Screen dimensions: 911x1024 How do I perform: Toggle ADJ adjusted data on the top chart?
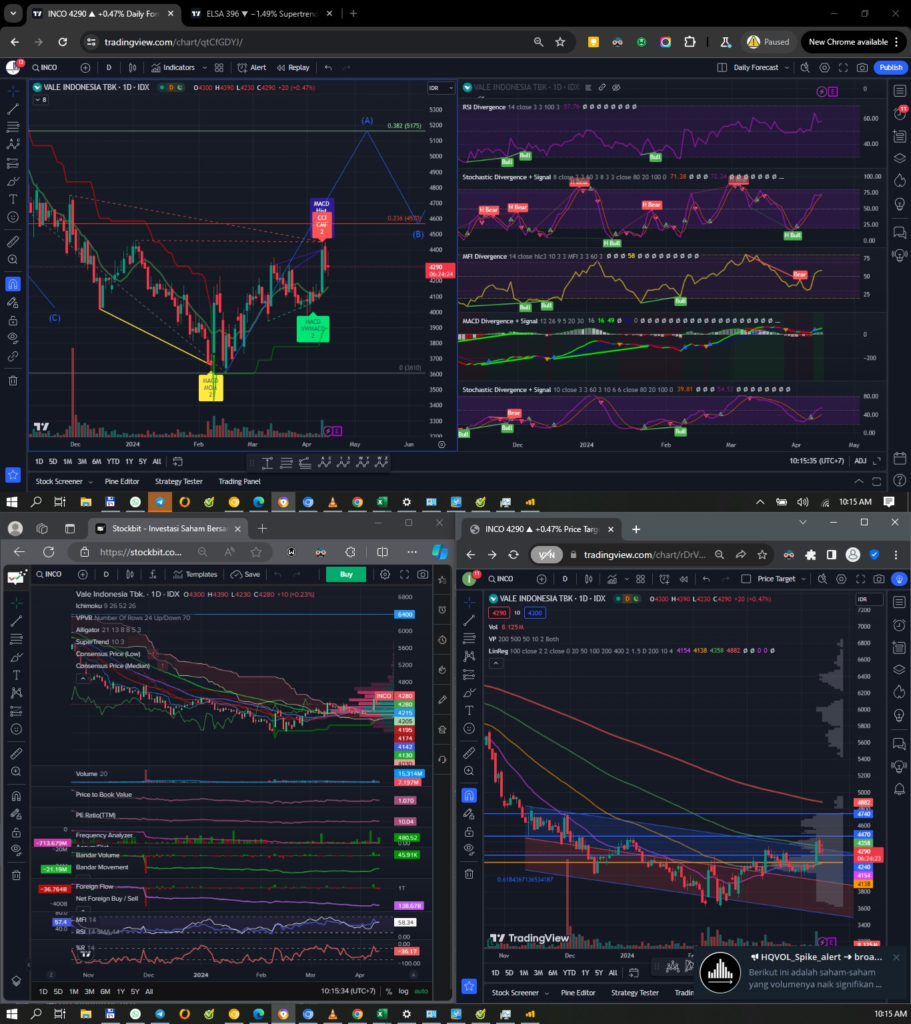[860, 462]
